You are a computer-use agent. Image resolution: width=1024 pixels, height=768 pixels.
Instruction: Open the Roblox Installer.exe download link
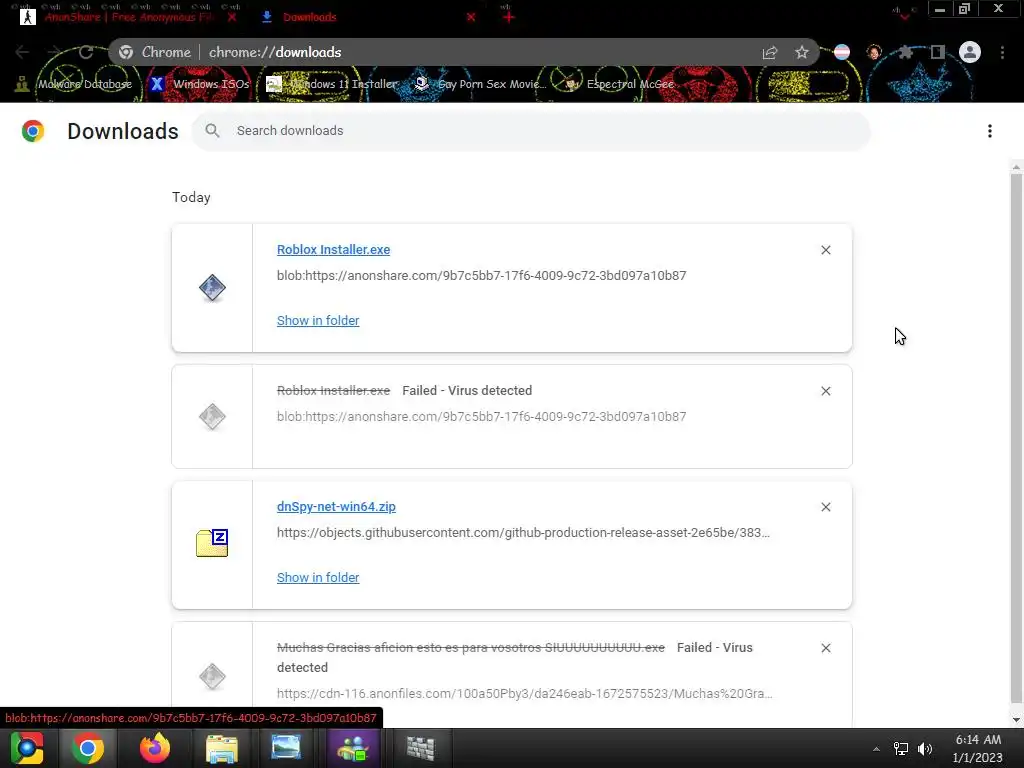coord(333,249)
